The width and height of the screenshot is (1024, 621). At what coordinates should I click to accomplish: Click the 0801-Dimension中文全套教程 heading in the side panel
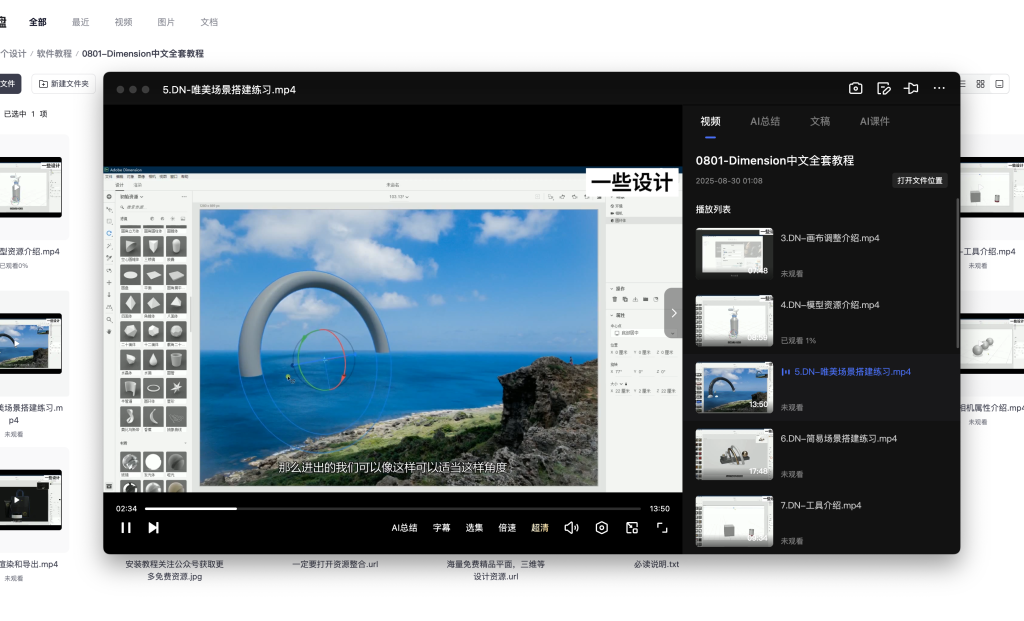[775, 161]
